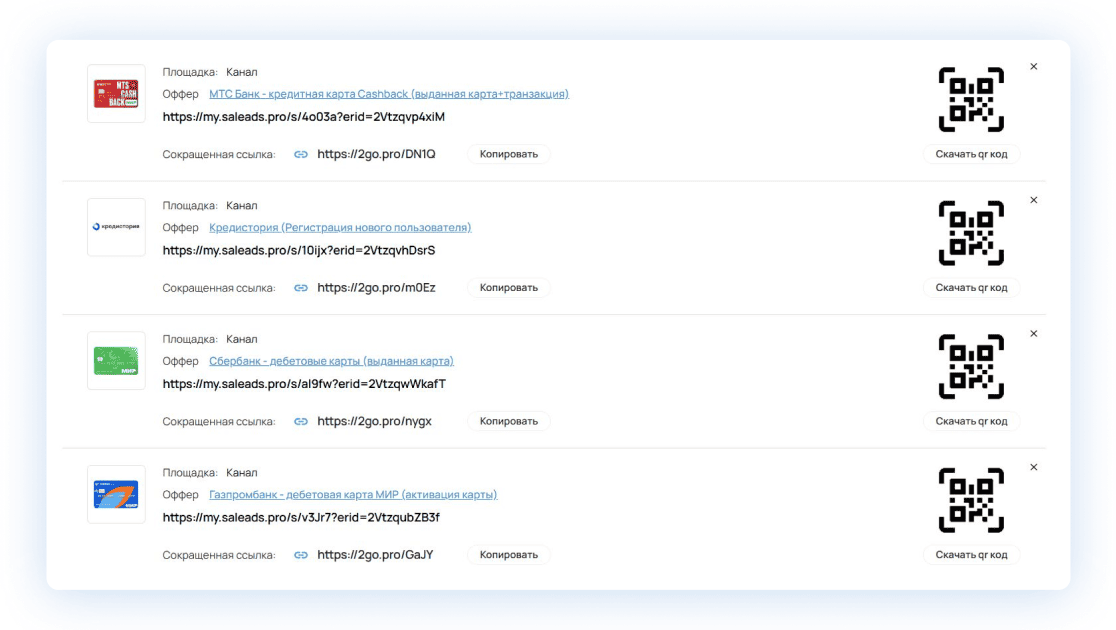Click the QR code for Кредистория offer
Screen dimensions: 1116x630
point(970,233)
